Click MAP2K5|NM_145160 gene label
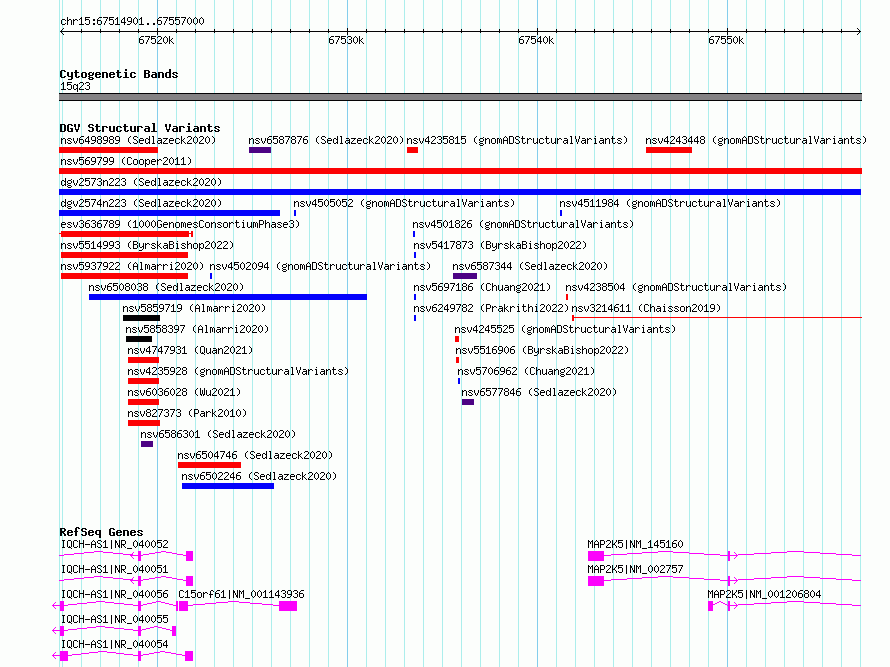 pos(635,544)
